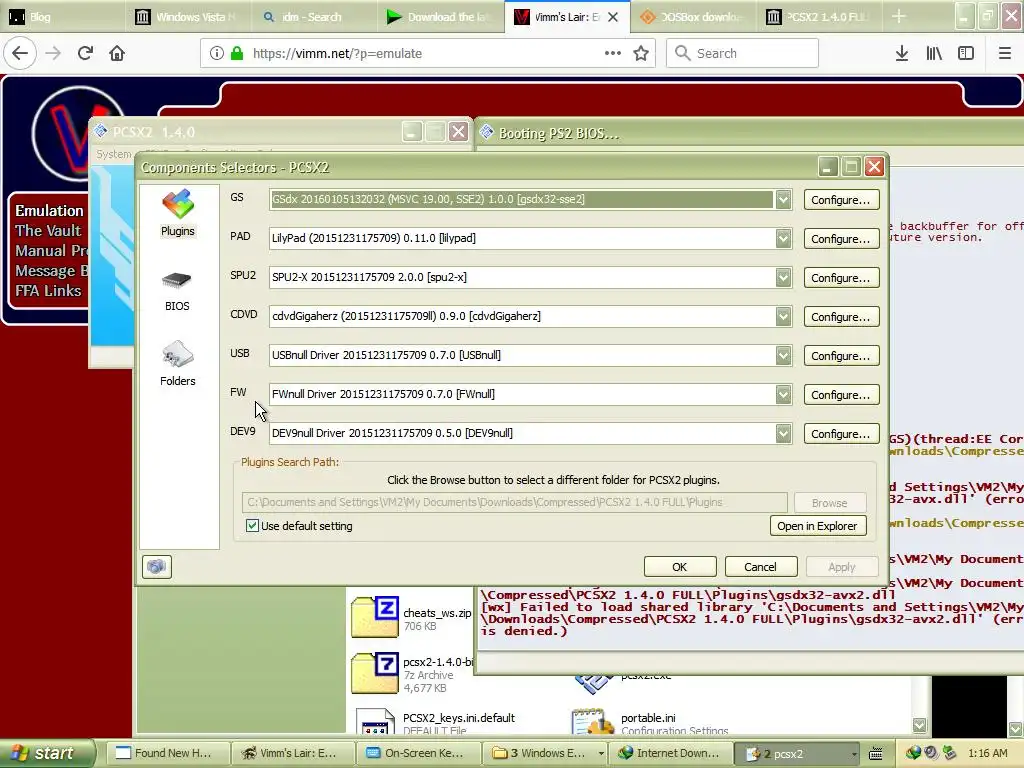This screenshot has width=1024, height=768.
Task: Open page actions three-dot menu
Action: (x=613, y=53)
